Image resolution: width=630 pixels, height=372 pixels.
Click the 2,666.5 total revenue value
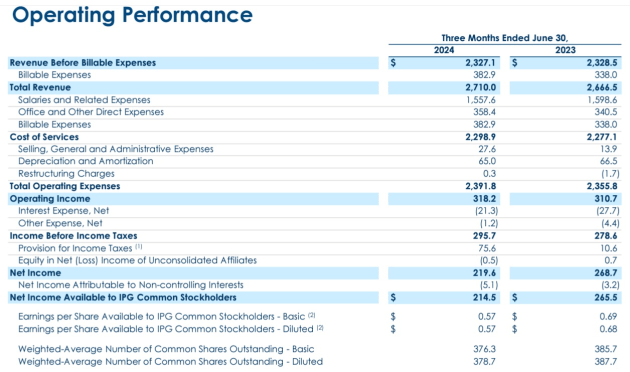pyautogui.click(x=602, y=88)
